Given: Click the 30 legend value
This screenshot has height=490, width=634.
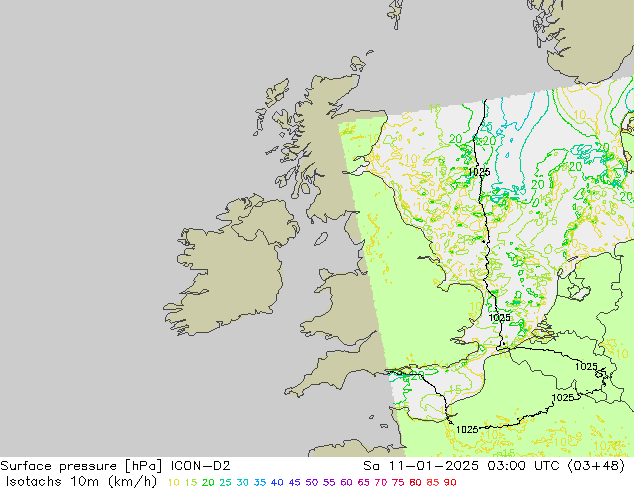Looking at the screenshot, I should [243, 482].
